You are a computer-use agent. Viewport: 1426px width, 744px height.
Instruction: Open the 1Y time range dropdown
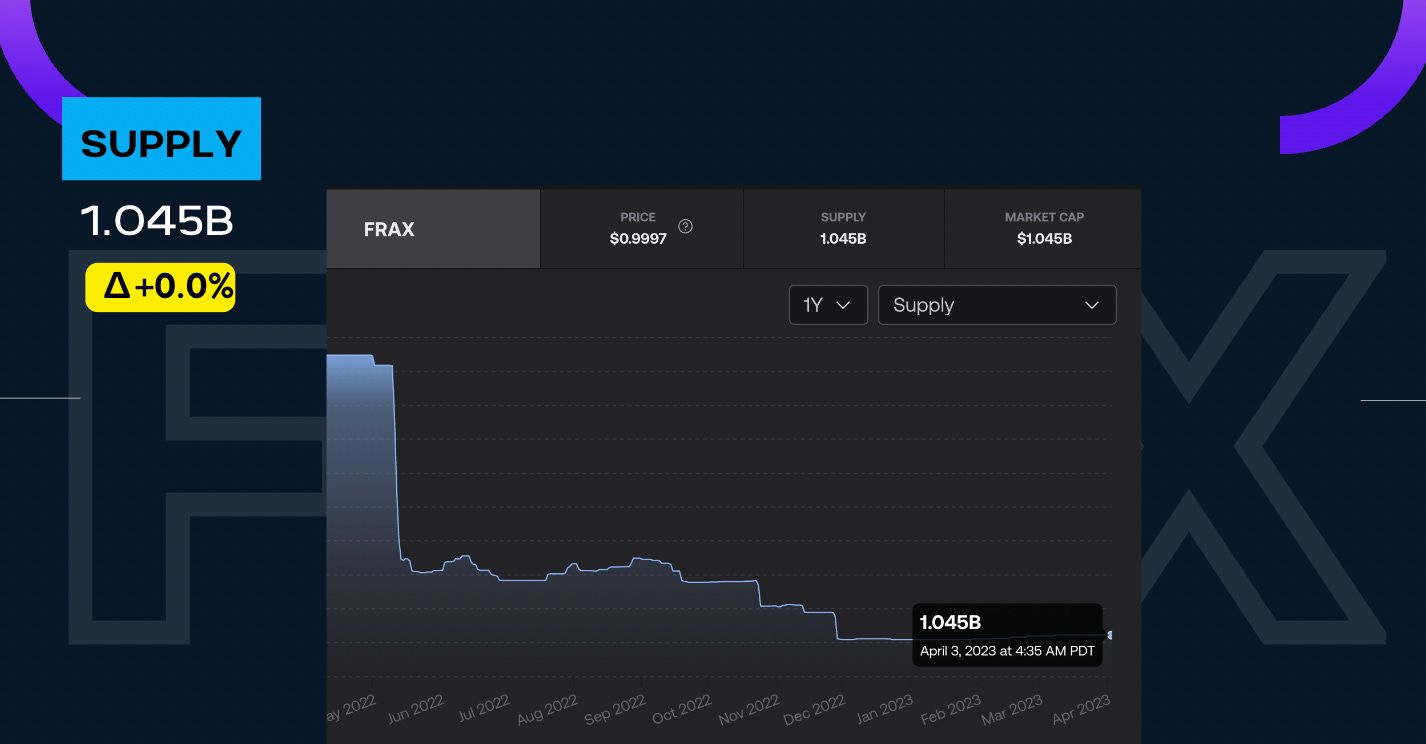[x=828, y=305]
